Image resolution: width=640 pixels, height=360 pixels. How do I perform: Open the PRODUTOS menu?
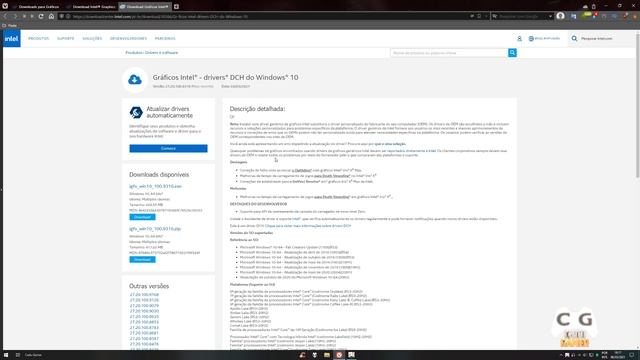pos(38,38)
